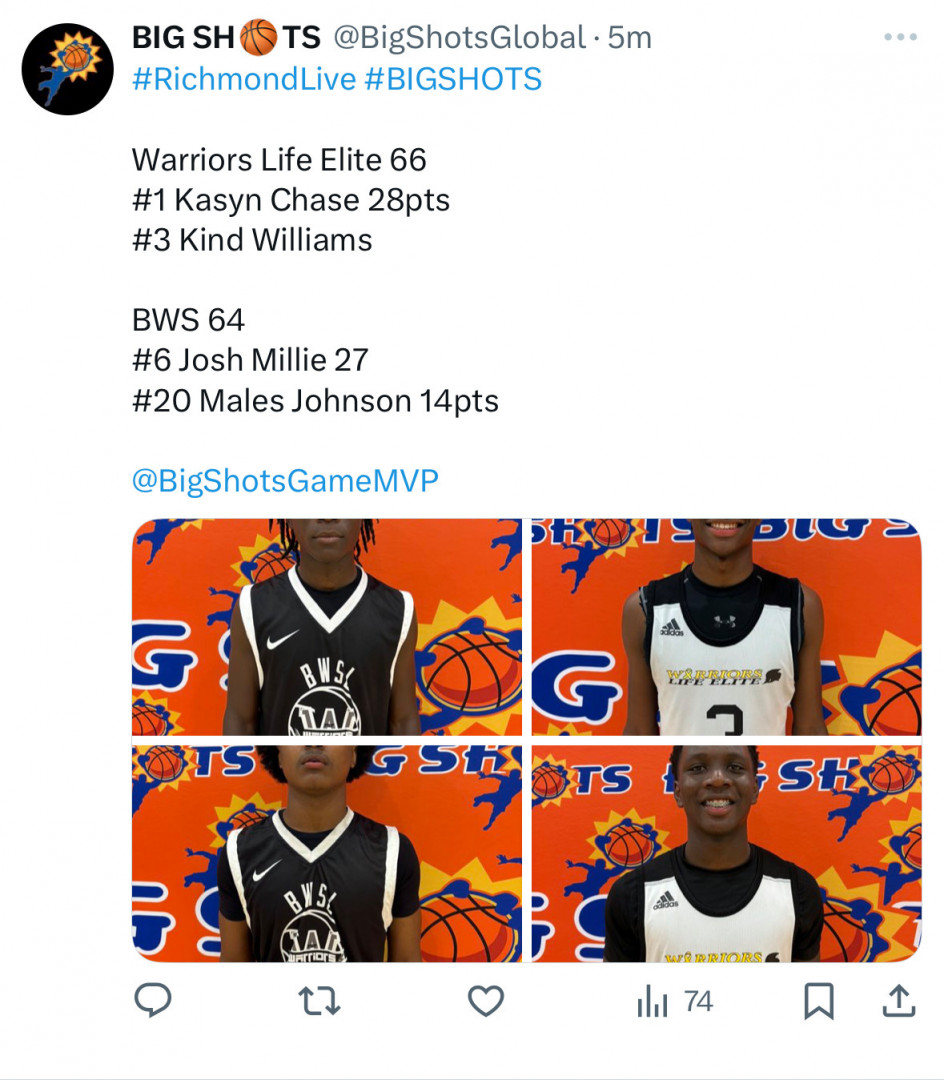This screenshot has width=944, height=1080.
Task: Click the tweet text Warriors Life Elite 66
Action: [279, 160]
